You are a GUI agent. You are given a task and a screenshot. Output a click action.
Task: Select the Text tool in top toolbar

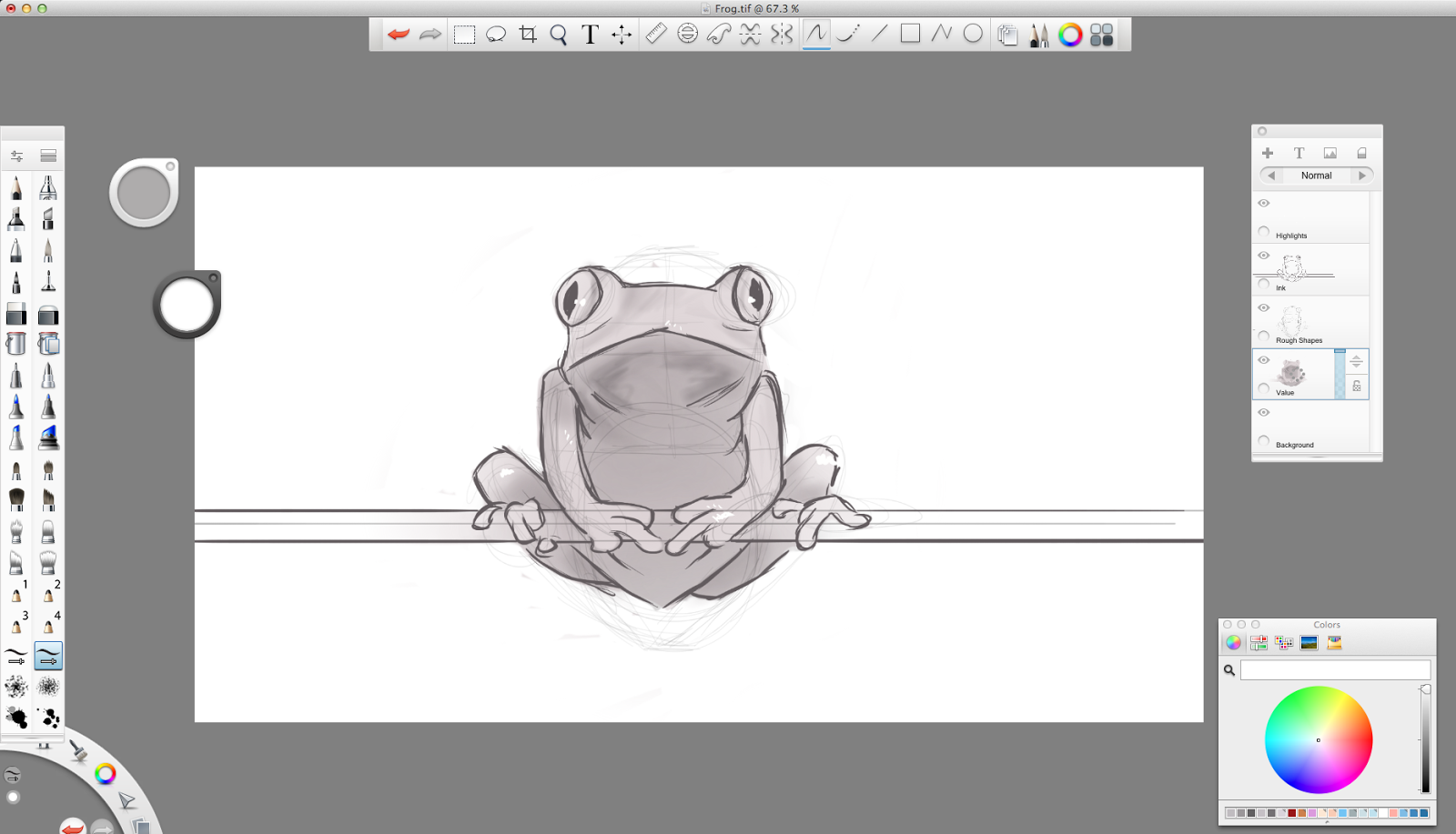tap(590, 35)
